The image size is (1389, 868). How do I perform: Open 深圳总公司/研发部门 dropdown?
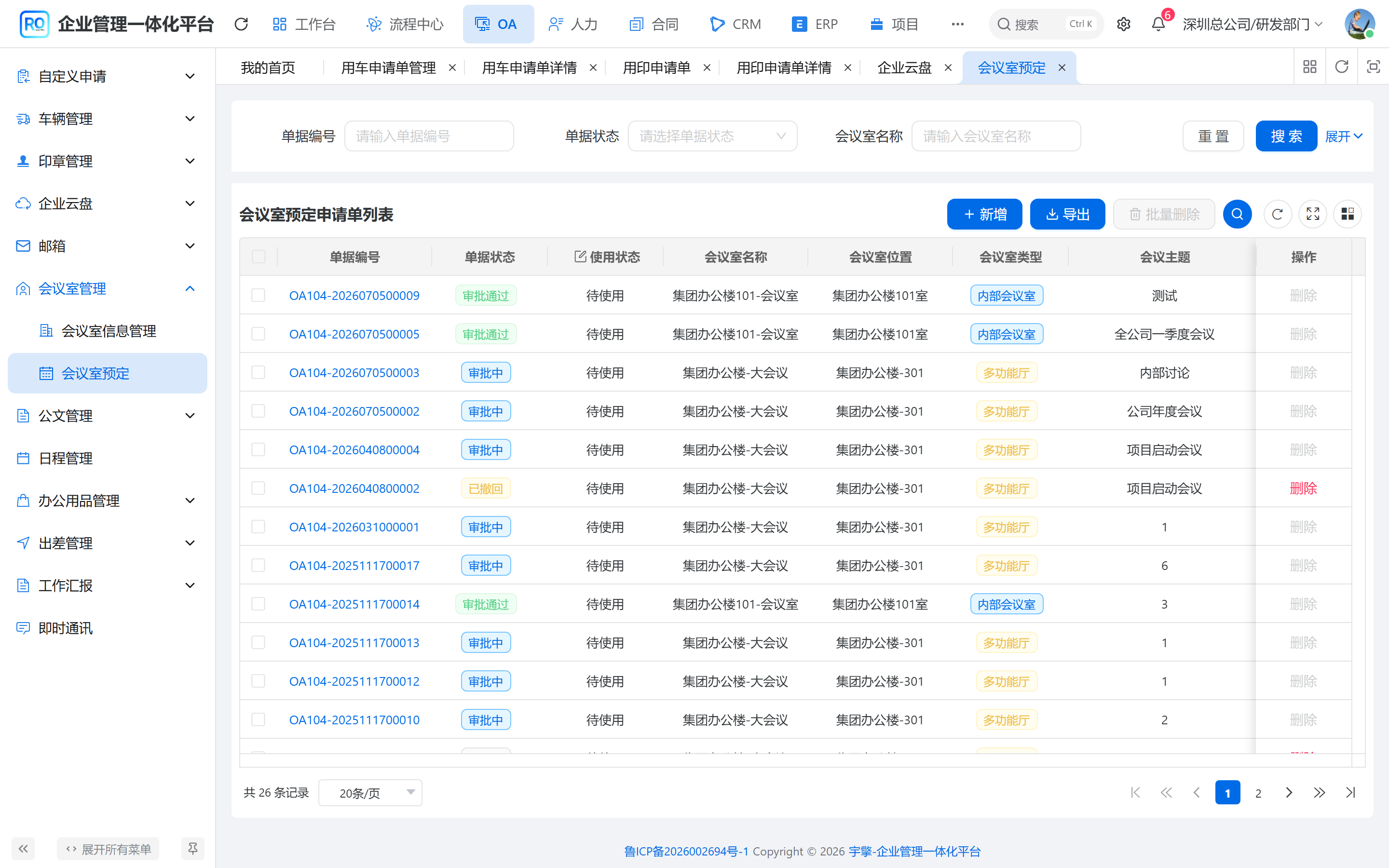pos(1252,24)
